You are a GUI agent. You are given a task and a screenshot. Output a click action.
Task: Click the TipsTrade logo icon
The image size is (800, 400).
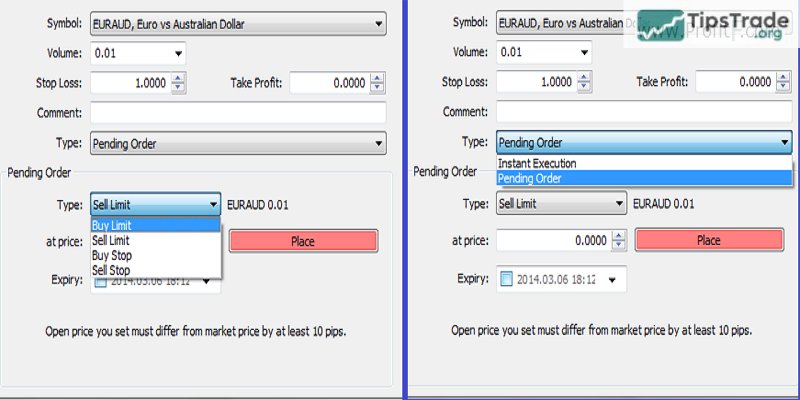coord(654,26)
